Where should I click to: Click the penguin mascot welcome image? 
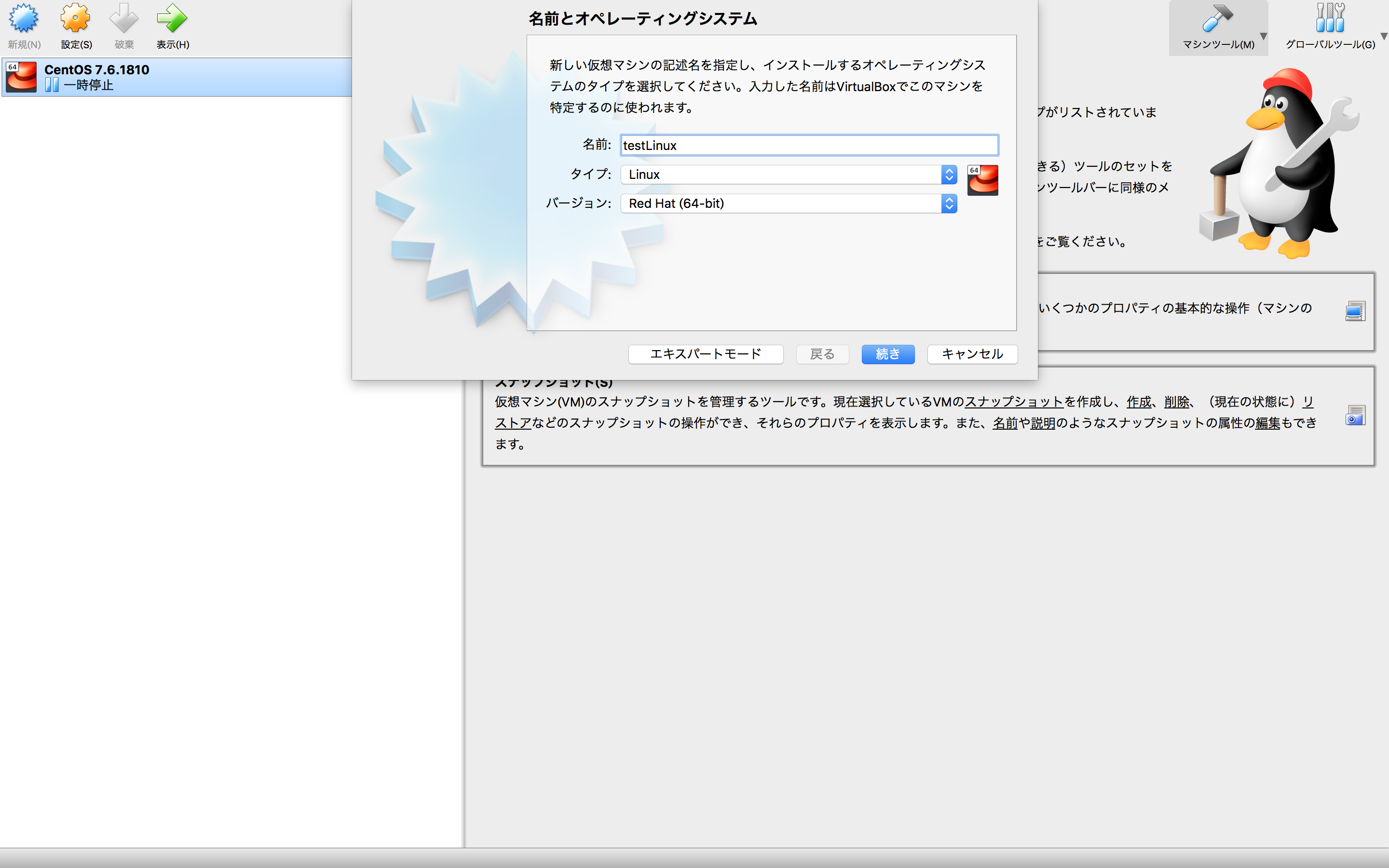1279,163
